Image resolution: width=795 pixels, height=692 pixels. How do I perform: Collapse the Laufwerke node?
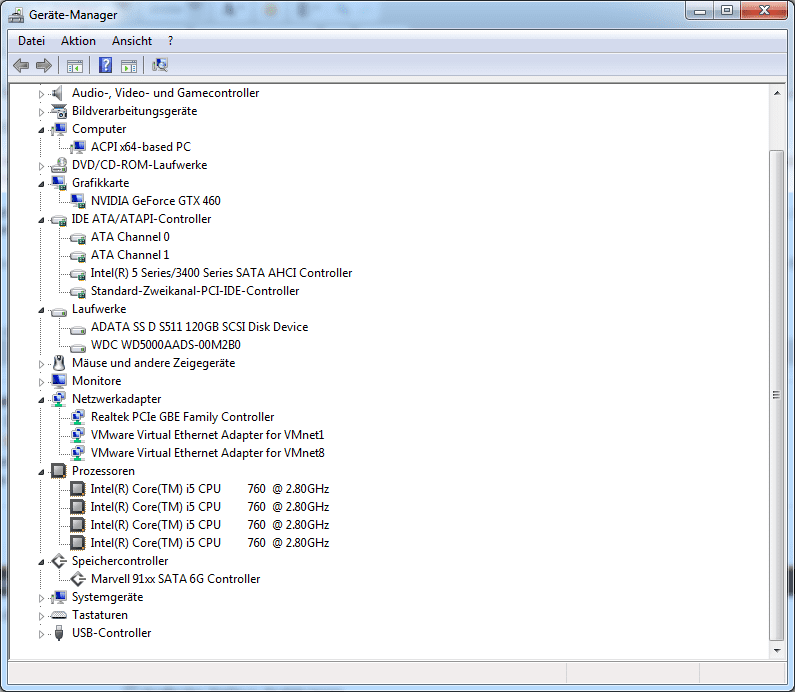(x=41, y=310)
